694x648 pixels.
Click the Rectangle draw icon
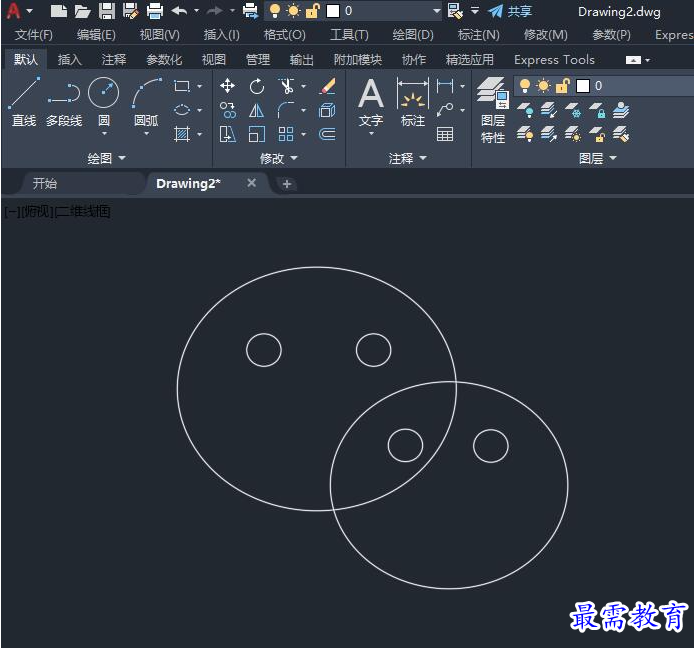pyautogui.click(x=182, y=86)
